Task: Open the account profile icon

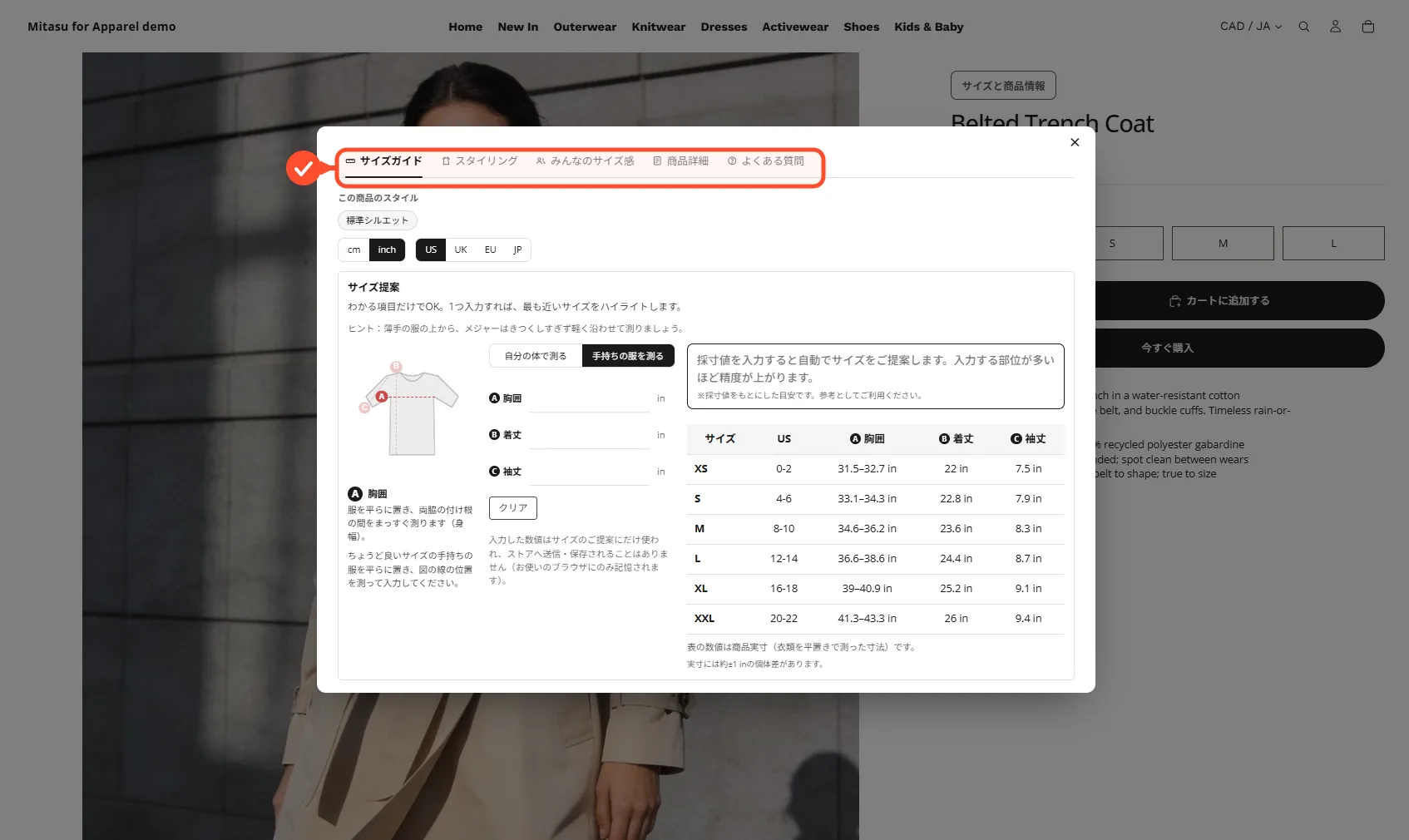Action: click(x=1335, y=27)
